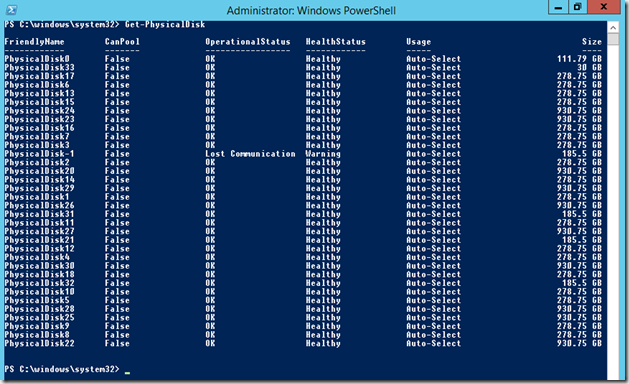This screenshot has height=384, width=629.
Task: Click the Size column header
Action: point(592,42)
